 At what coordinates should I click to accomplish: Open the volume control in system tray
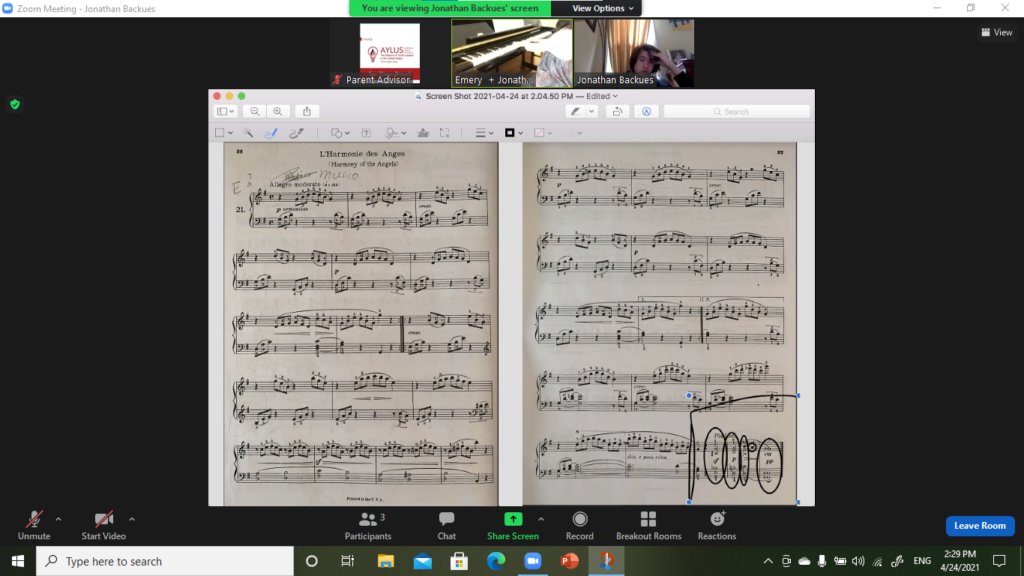[x=858, y=561]
